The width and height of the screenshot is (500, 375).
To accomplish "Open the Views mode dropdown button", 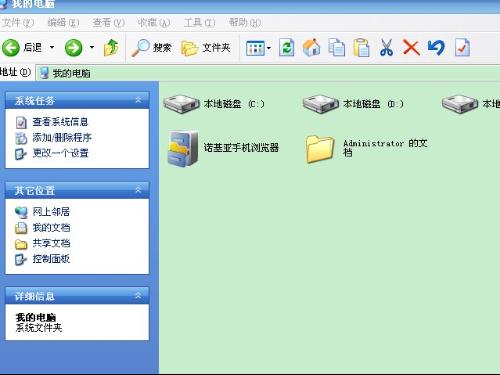I will coord(258,48).
